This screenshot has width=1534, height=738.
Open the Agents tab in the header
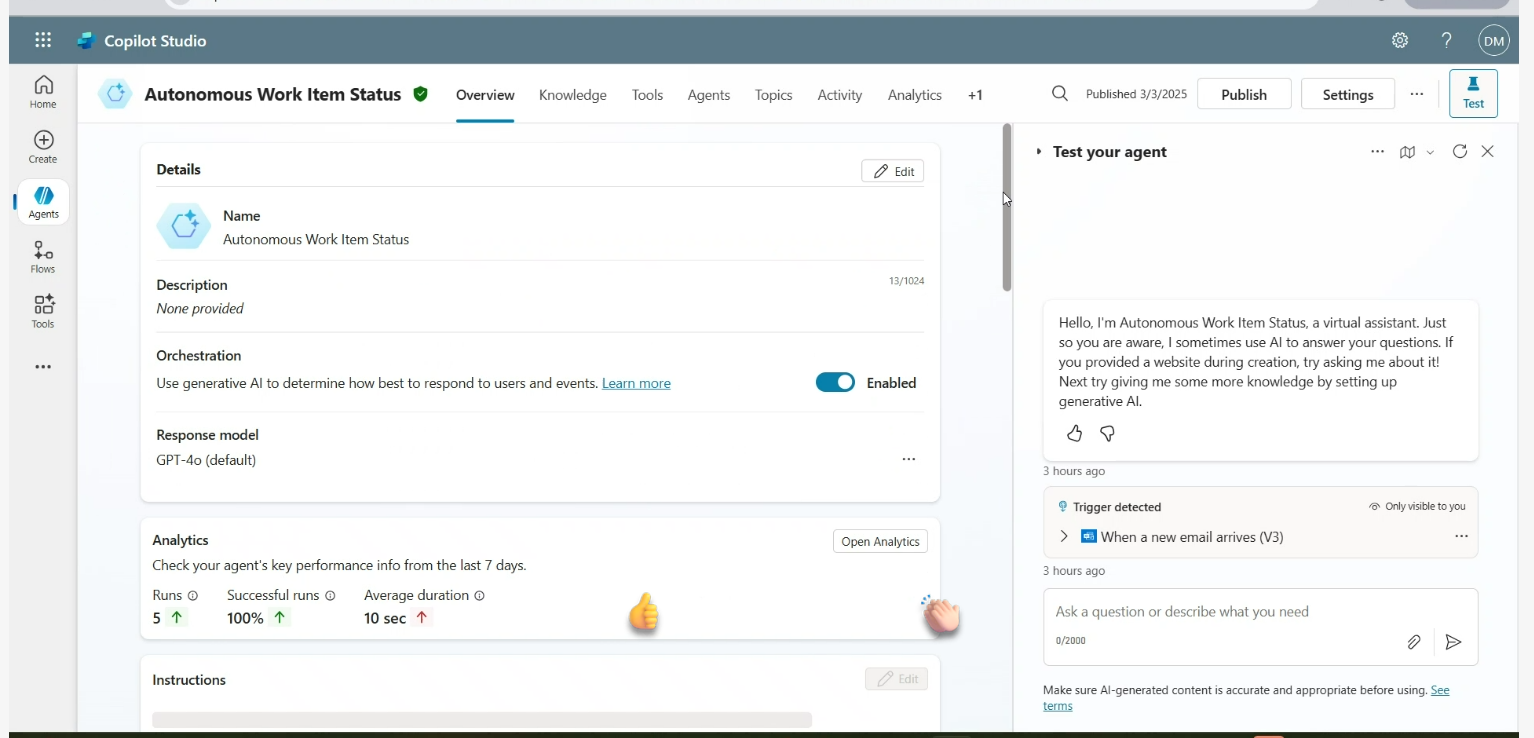point(709,95)
